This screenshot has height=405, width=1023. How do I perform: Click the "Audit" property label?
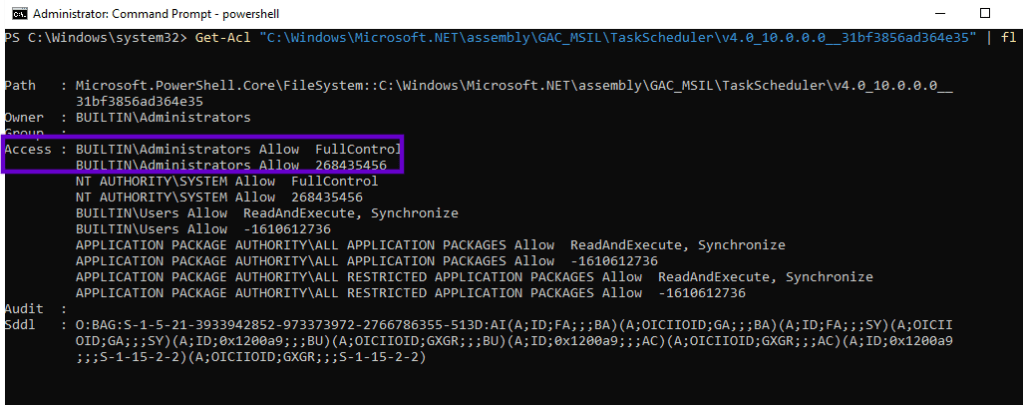click(24, 309)
